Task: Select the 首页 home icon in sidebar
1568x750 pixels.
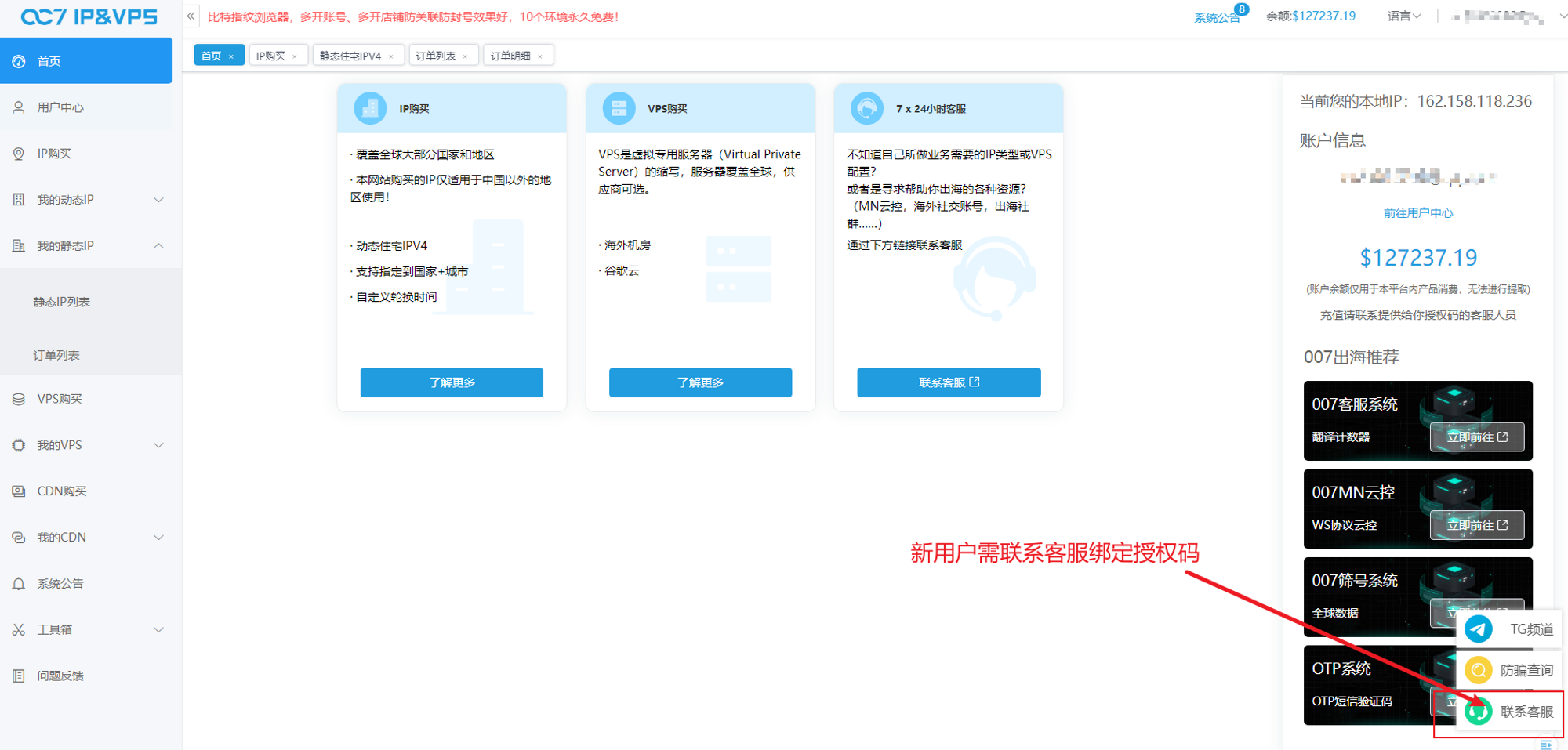Action: 17,60
